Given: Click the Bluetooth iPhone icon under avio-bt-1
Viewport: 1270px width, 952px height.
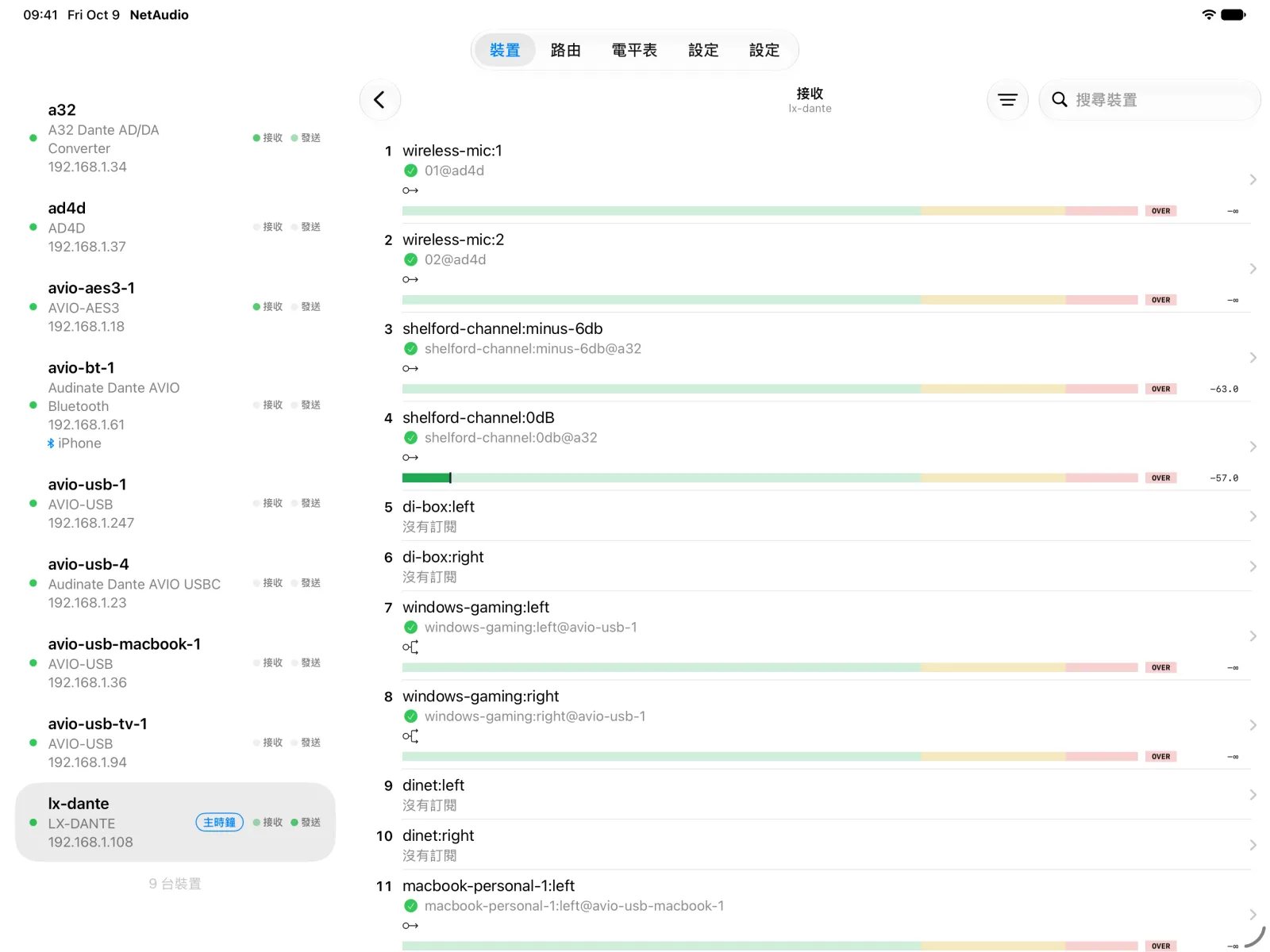Looking at the screenshot, I should pos(51,443).
